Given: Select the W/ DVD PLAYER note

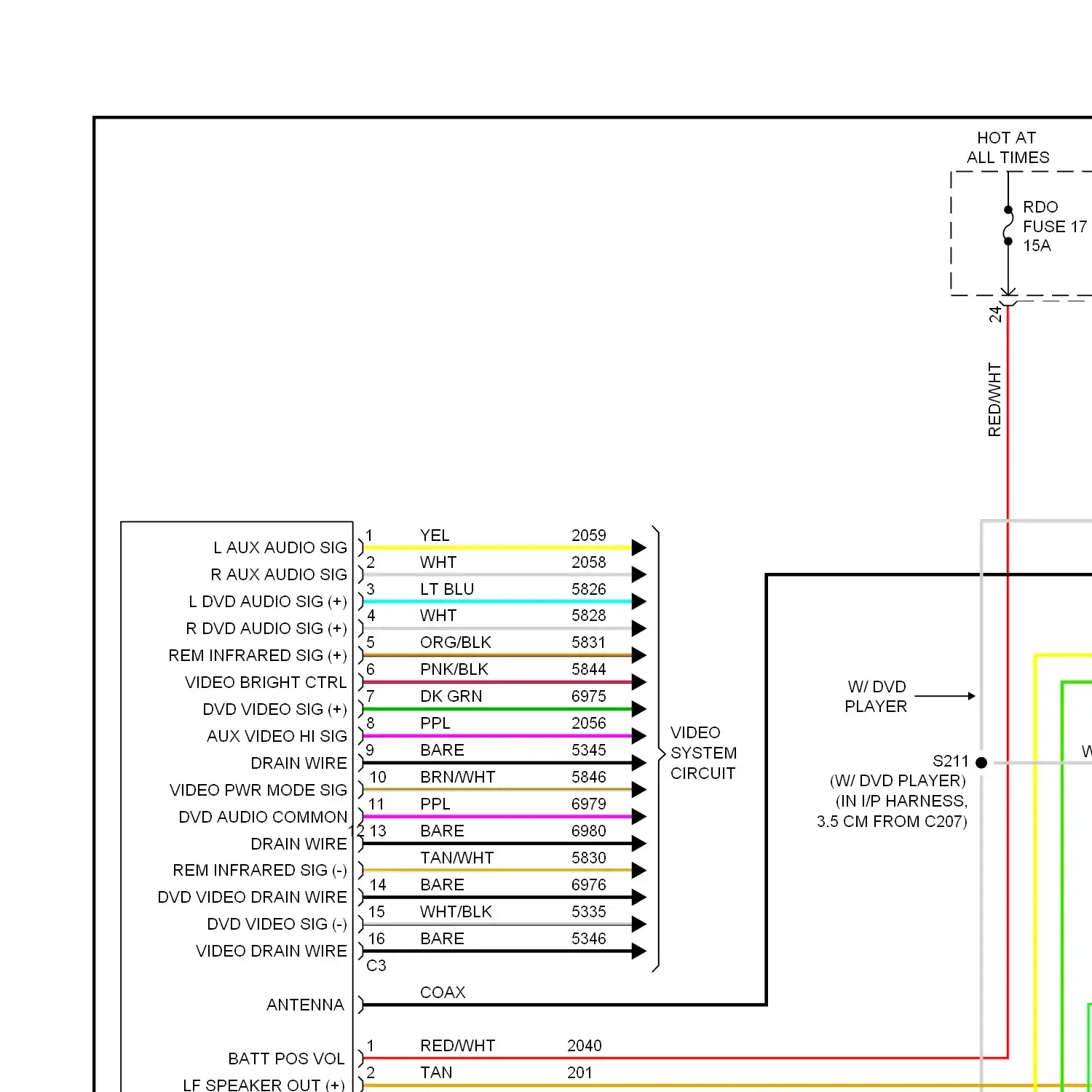Looking at the screenshot, I should pyautogui.click(x=877, y=697).
